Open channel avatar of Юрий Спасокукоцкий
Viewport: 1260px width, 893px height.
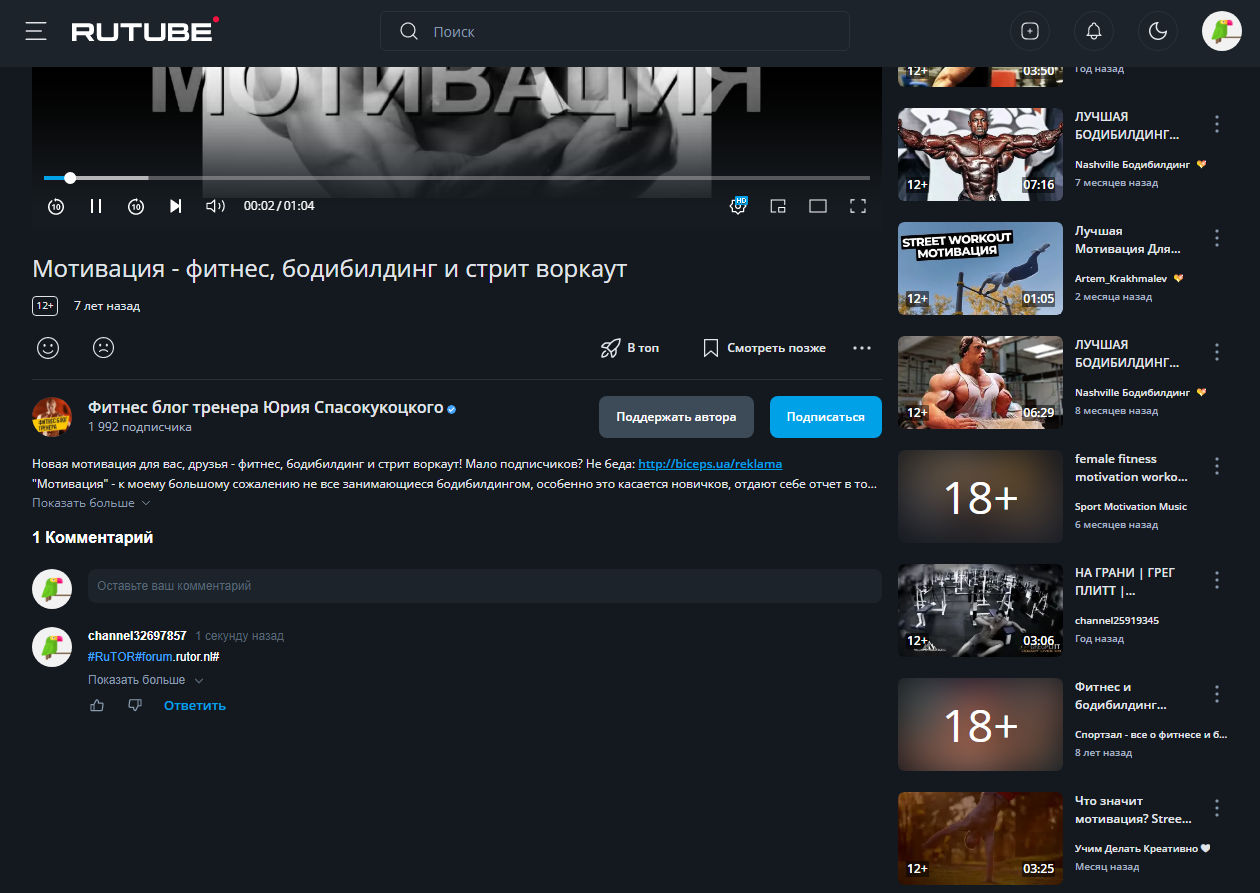click(52, 417)
